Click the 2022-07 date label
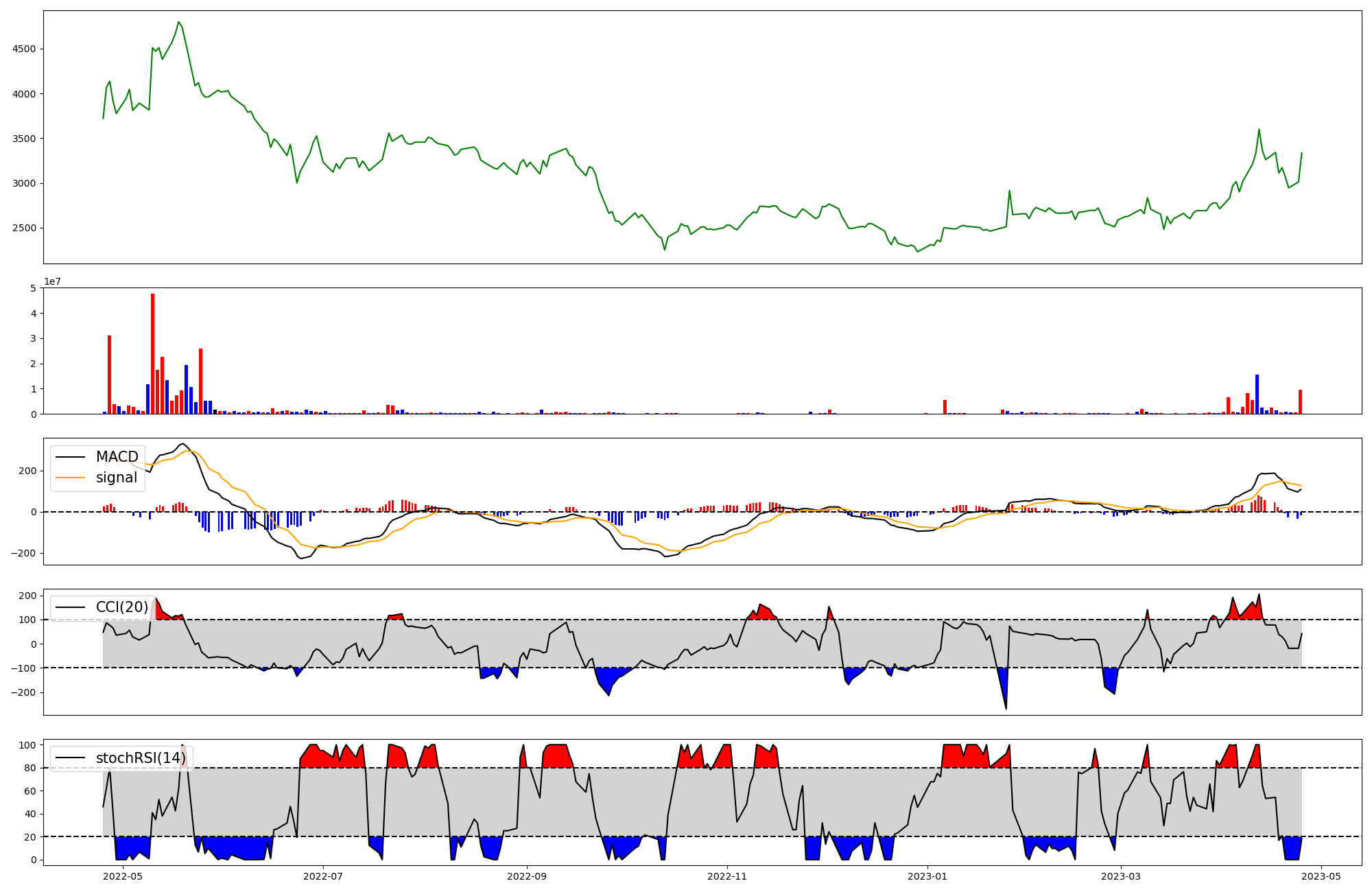Viewport: 1372px width, 892px height. [x=322, y=876]
